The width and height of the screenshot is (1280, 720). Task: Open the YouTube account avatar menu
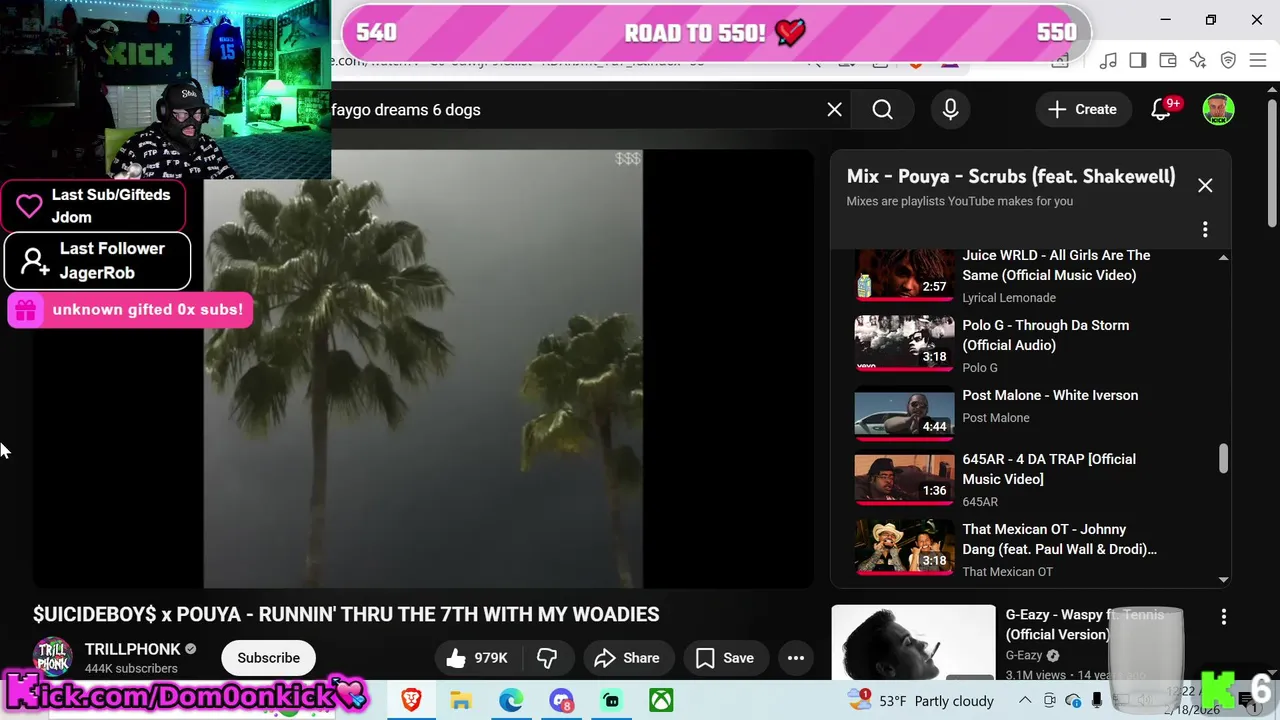click(x=1217, y=110)
